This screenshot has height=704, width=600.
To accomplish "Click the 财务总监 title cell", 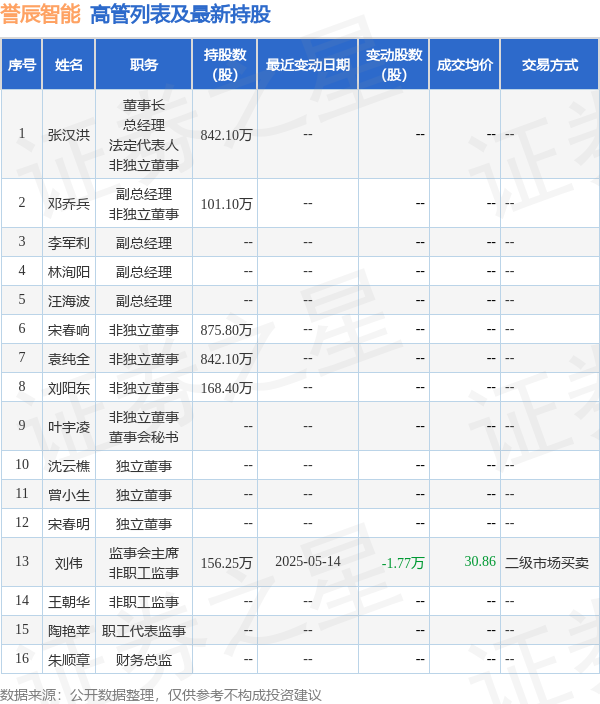I will point(144,660).
